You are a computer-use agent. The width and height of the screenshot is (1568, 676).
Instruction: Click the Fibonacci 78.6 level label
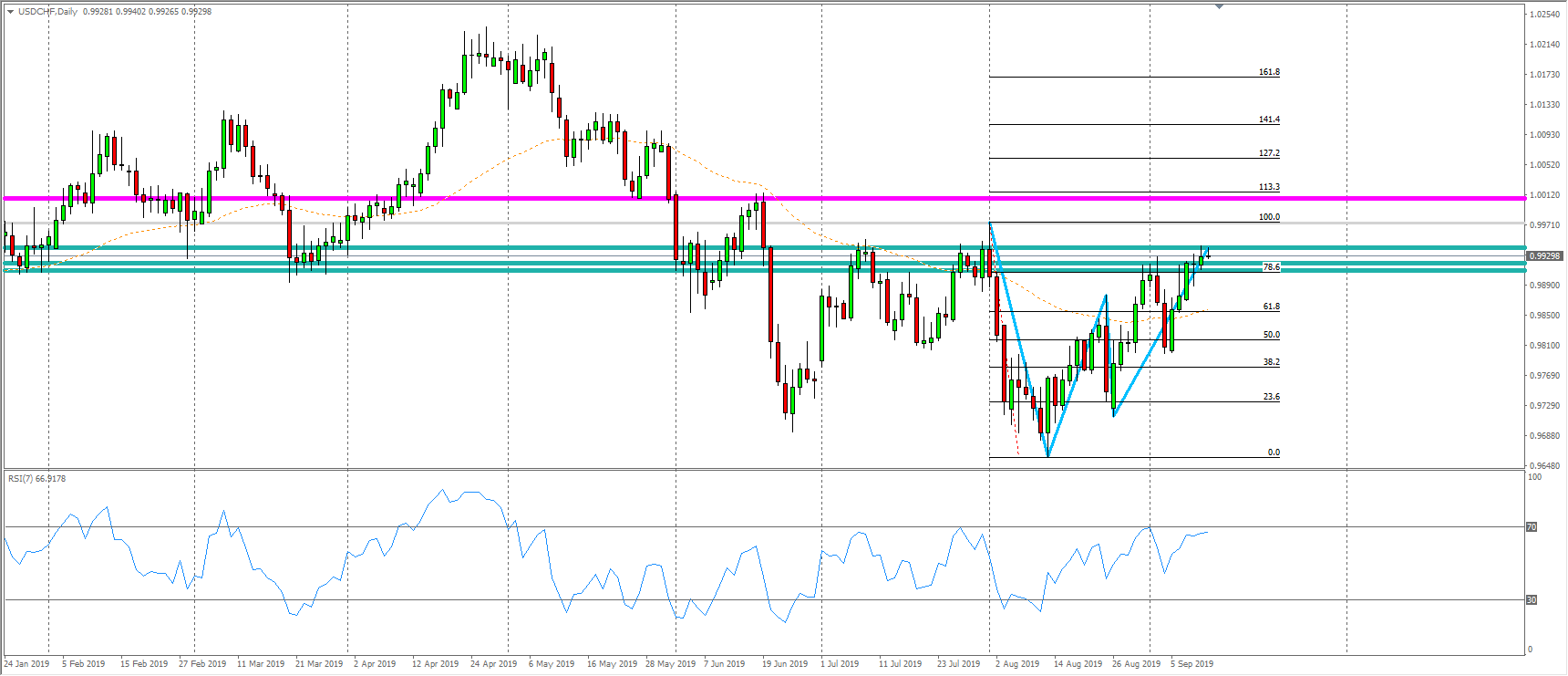point(1271,267)
